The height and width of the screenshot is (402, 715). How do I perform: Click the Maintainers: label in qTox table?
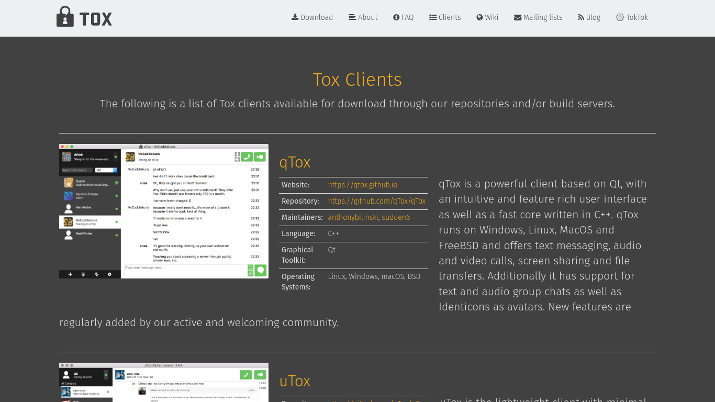point(302,217)
